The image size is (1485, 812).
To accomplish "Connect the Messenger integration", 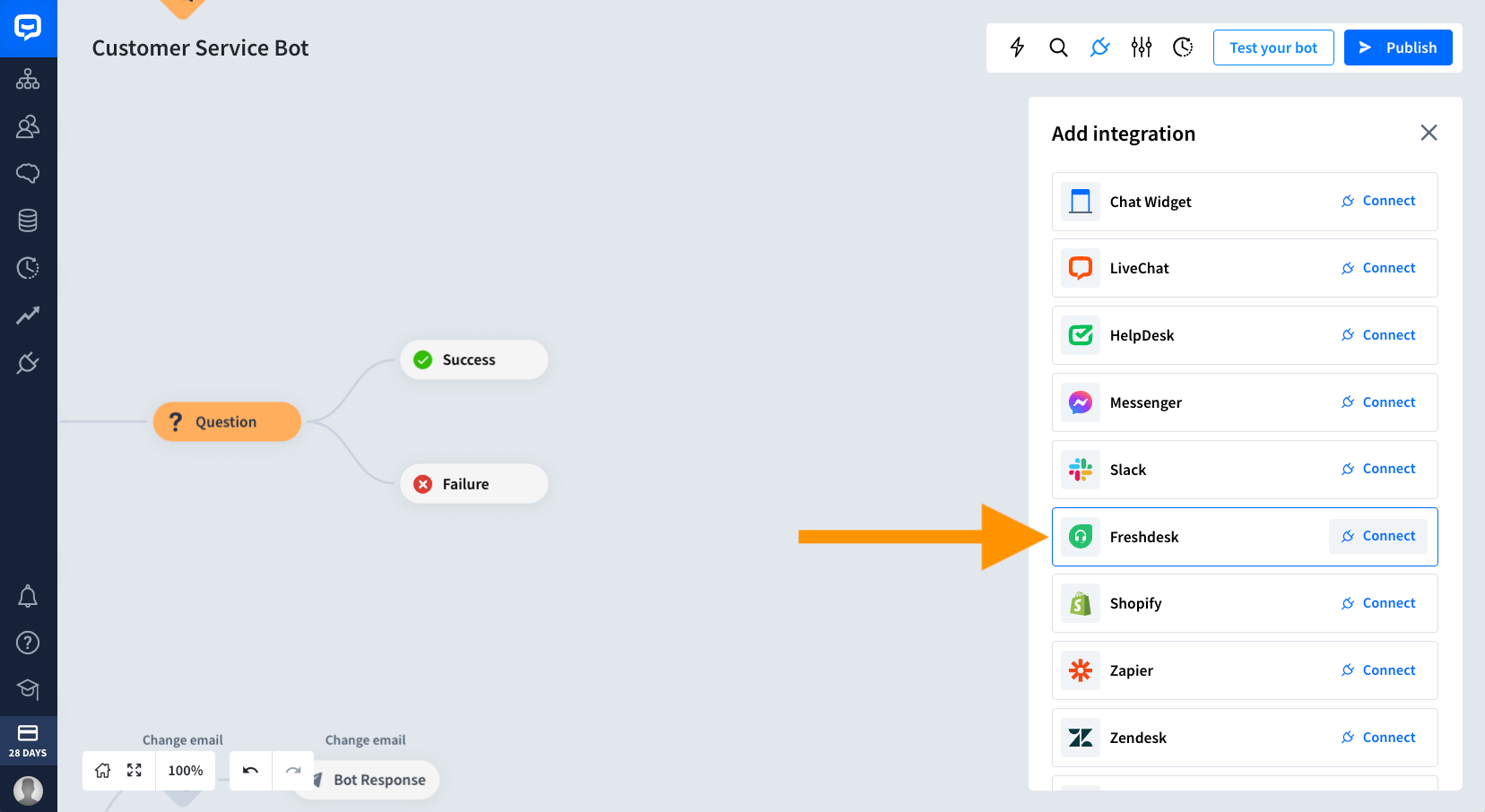I will coord(1378,402).
